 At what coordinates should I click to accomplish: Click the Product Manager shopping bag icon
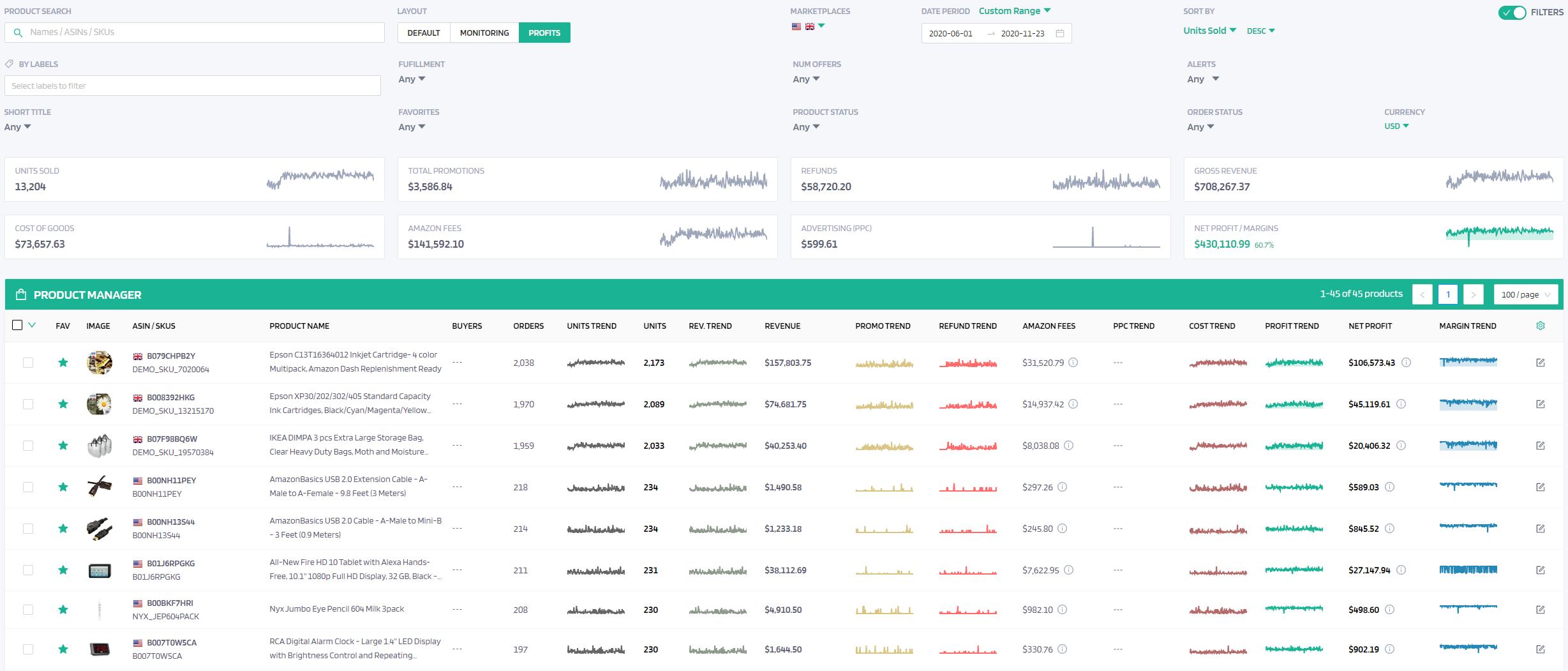pyautogui.click(x=21, y=294)
